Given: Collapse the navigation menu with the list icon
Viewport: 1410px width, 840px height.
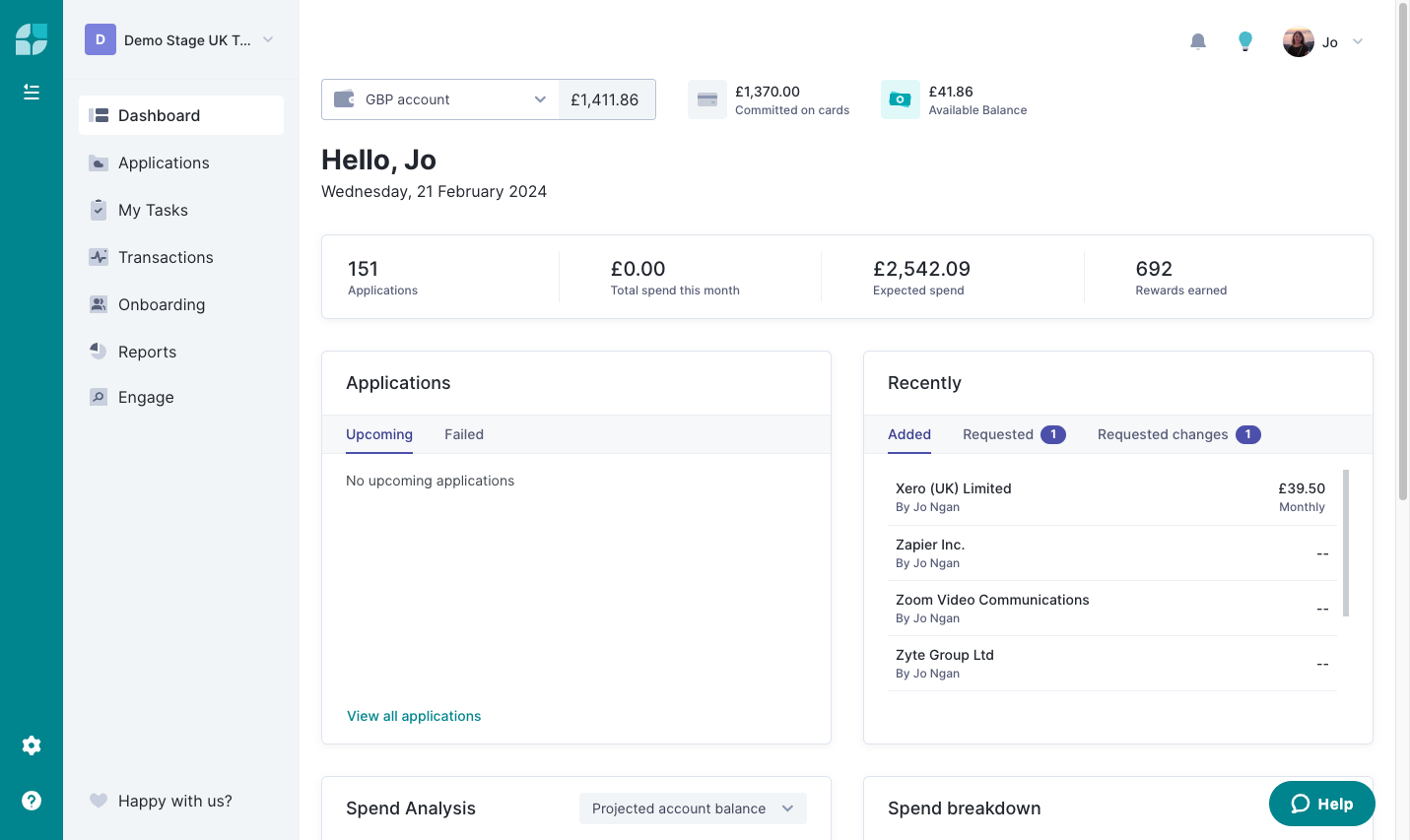Looking at the screenshot, I should tap(32, 92).
